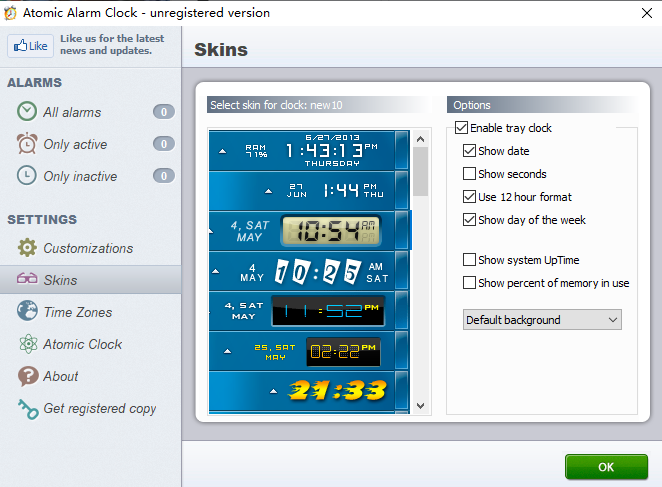Screen dimensions: 662x487
Task: Enable the Show seconds checkbox
Action: pyautogui.click(x=470, y=174)
